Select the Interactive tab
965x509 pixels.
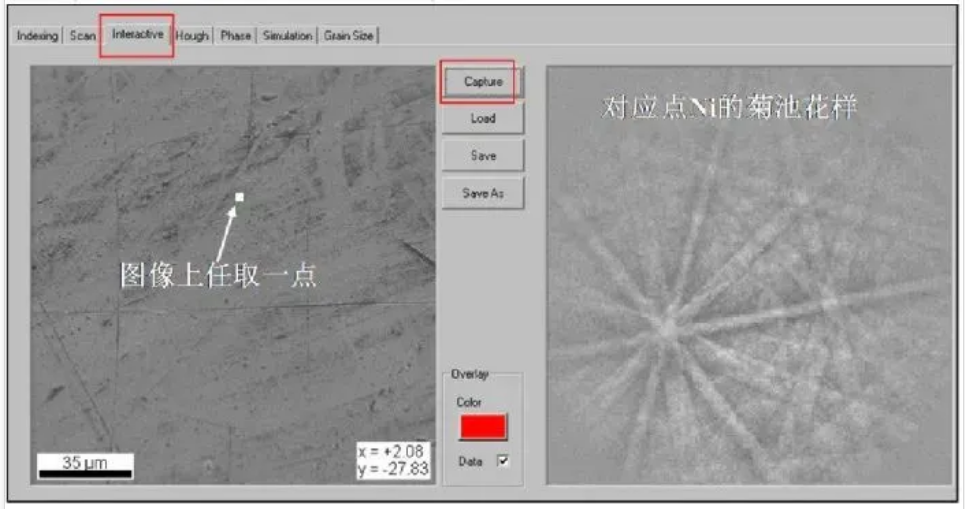[x=137, y=34]
